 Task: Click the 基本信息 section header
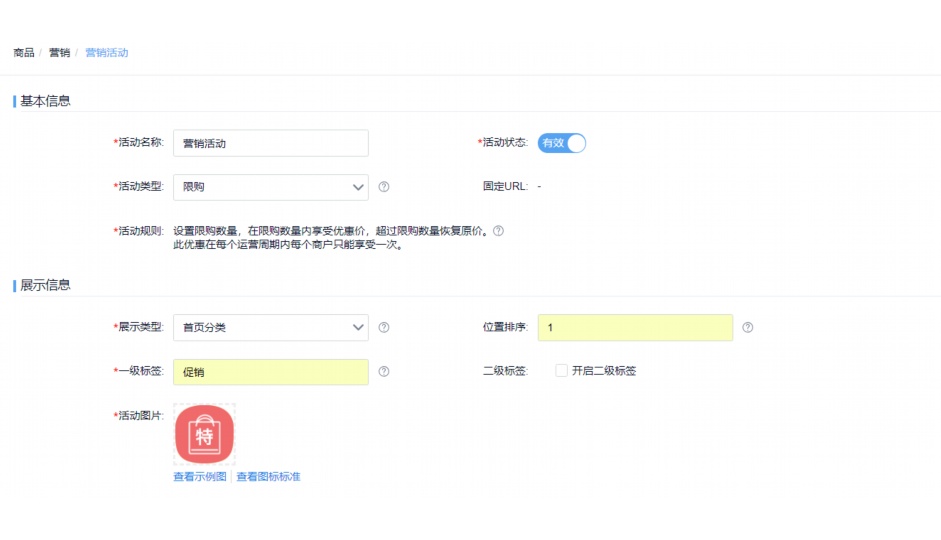tap(45, 101)
